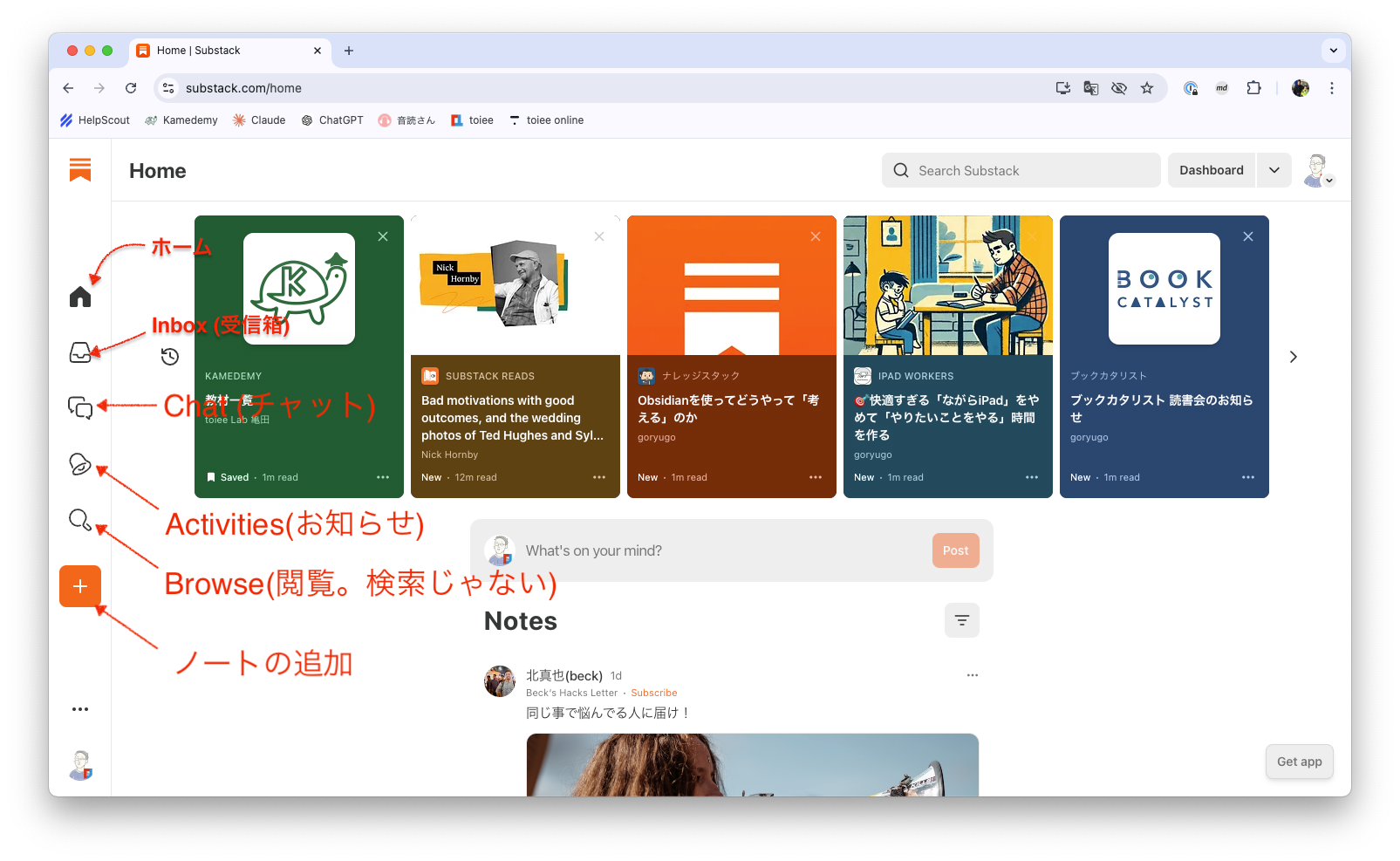
Task: Open Browse via the magnifying glass icon
Action: tap(79, 521)
